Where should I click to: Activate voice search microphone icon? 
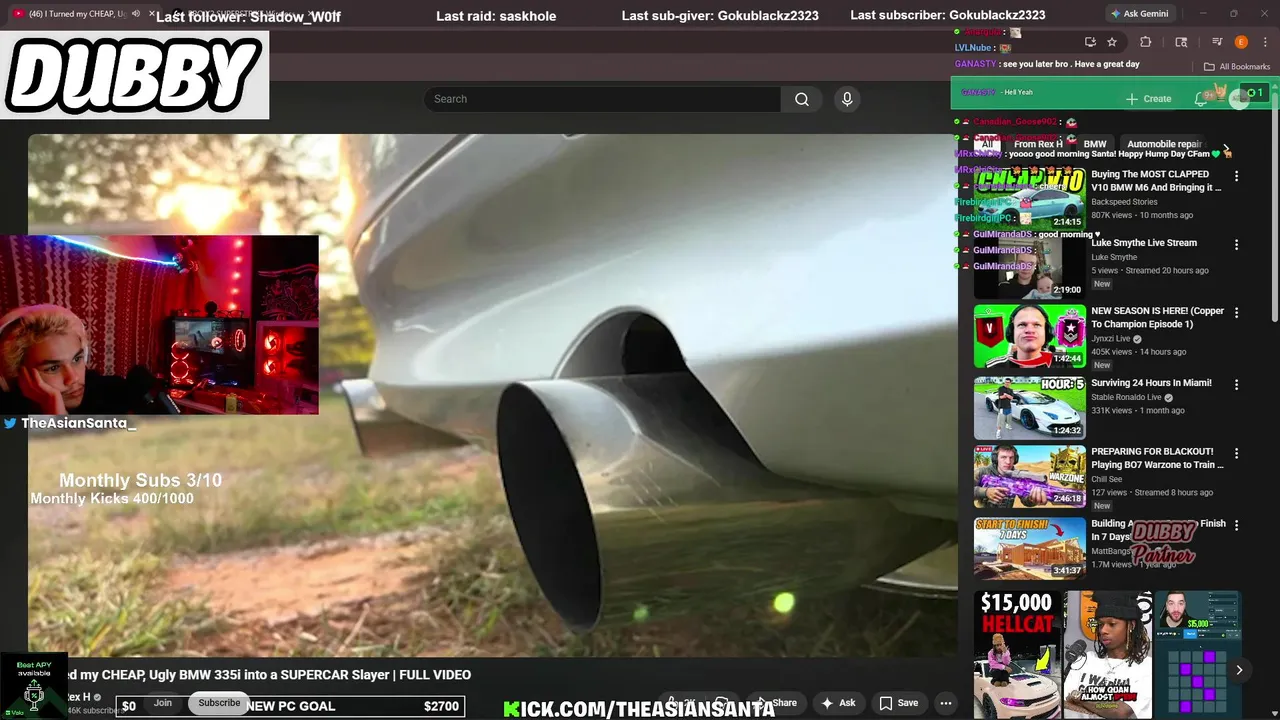click(847, 99)
